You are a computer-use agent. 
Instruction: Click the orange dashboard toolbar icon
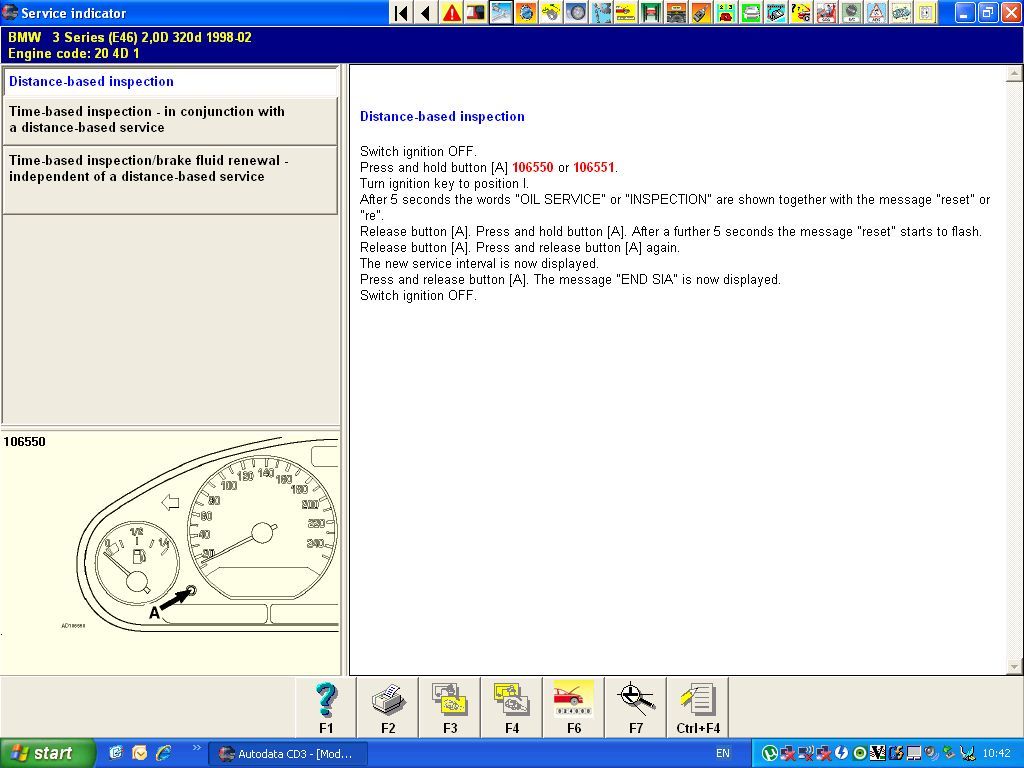coord(676,12)
